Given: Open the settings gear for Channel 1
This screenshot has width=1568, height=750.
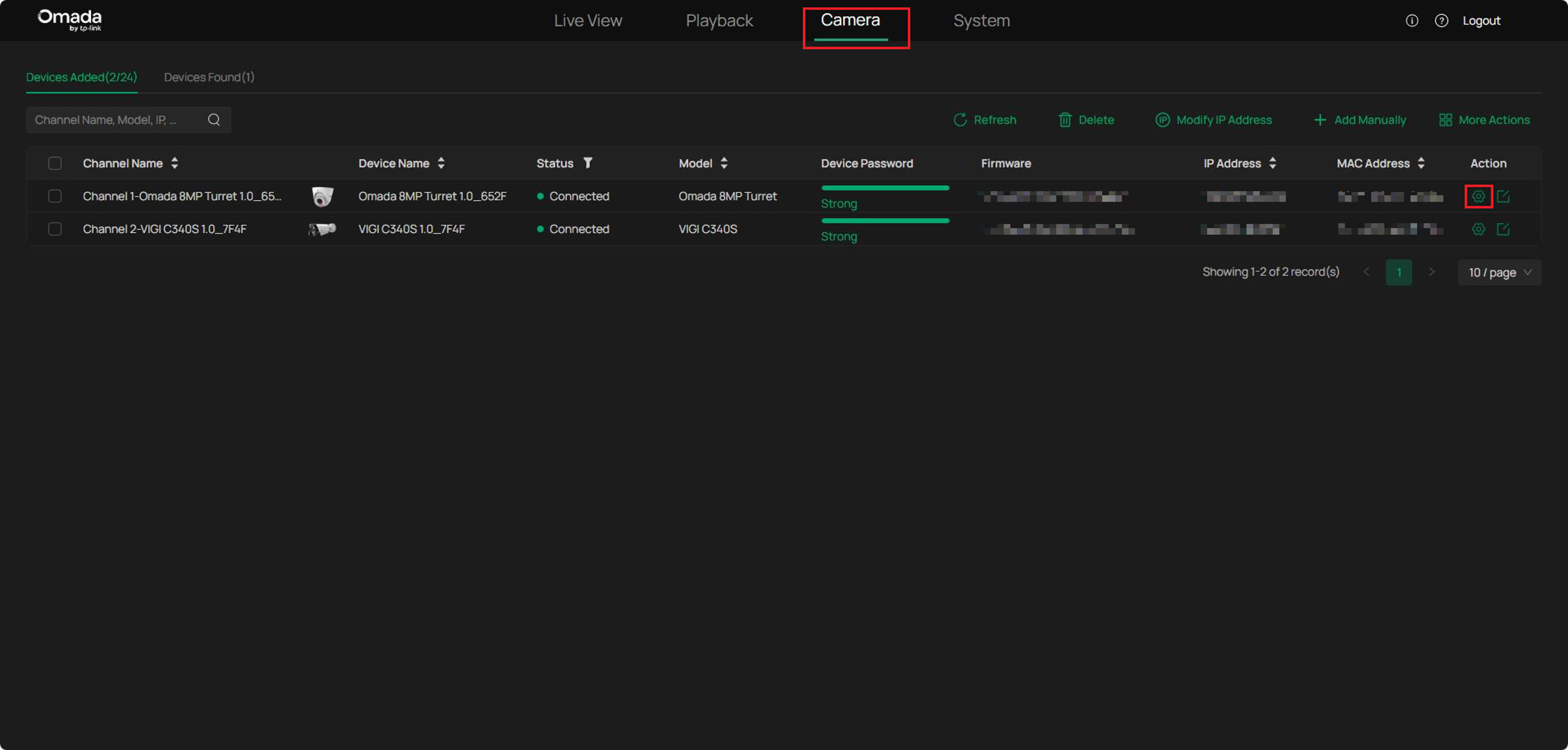Looking at the screenshot, I should click(x=1478, y=196).
